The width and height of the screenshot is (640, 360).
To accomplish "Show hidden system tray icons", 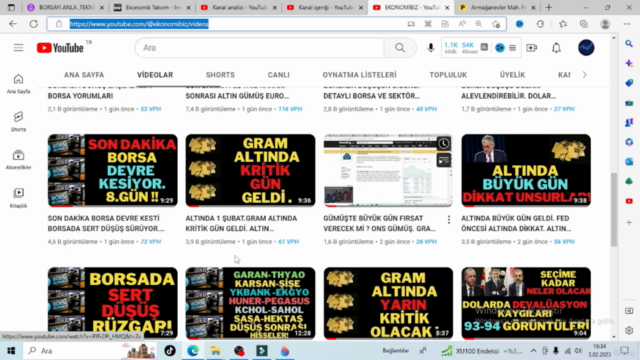I will [533, 351].
